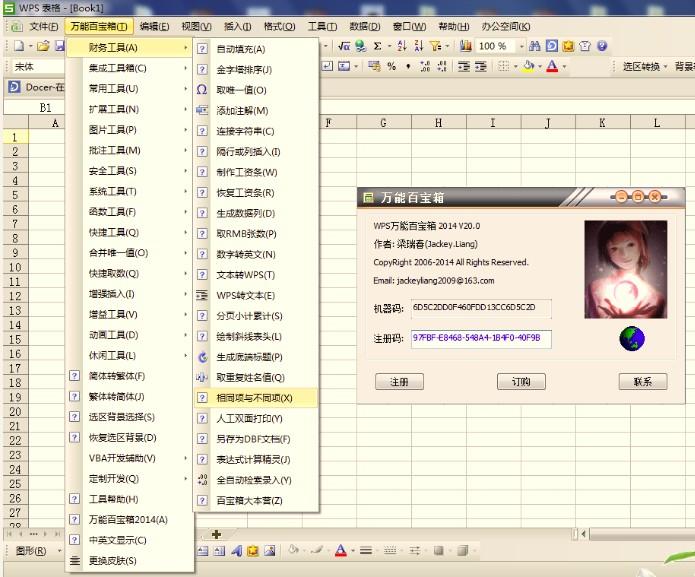Click the omega icon beside 取唯一值

tap(202, 90)
